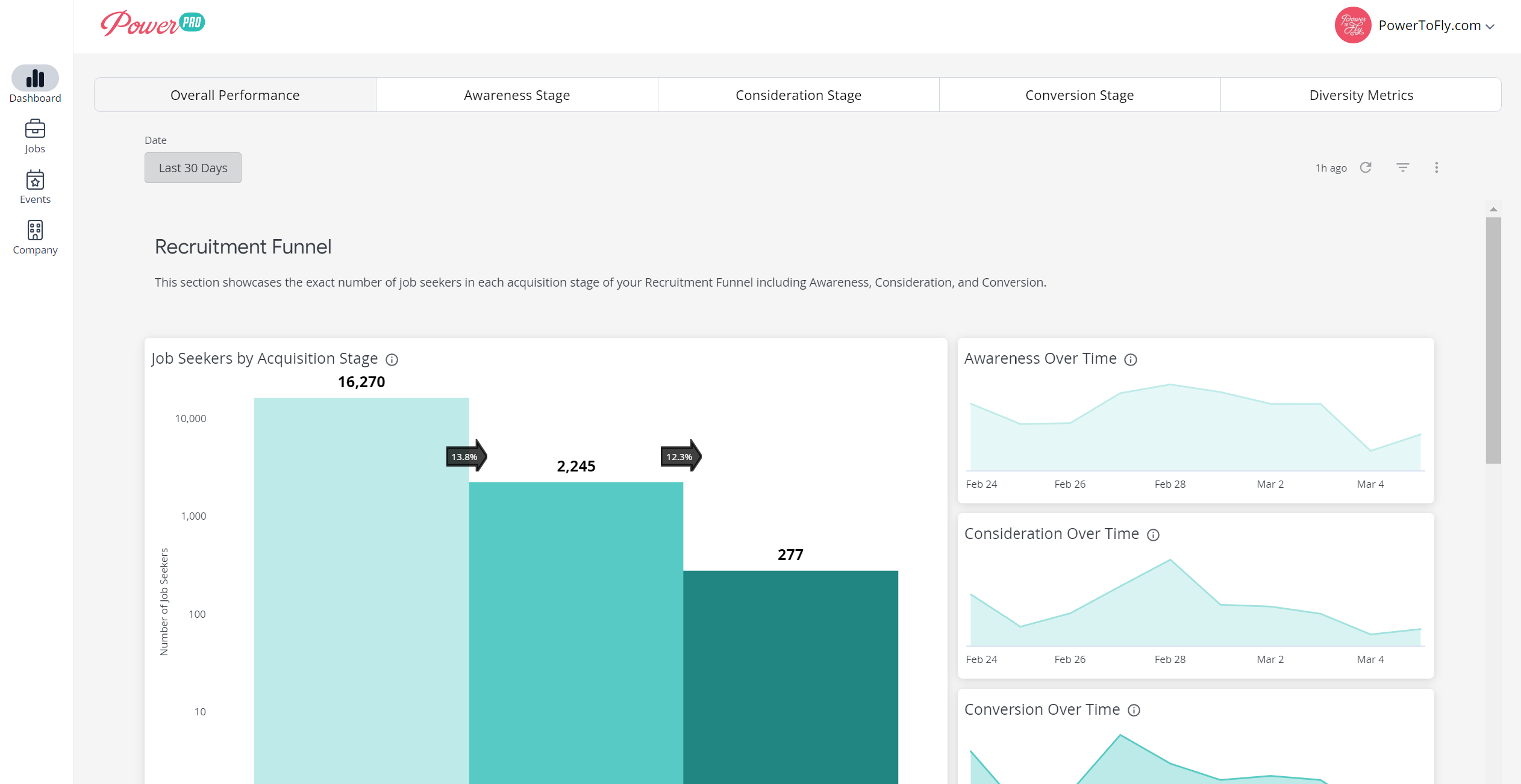Screen dimensions: 1521x784
Task: Open the Dashboard sidebar icon
Action: tap(35, 78)
